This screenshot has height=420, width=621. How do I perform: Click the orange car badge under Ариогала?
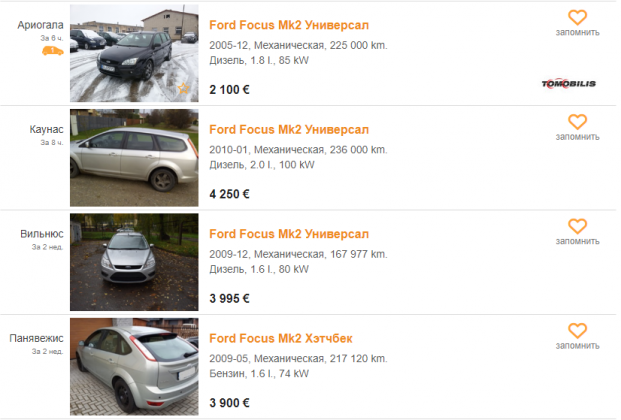[x=53, y=51]
